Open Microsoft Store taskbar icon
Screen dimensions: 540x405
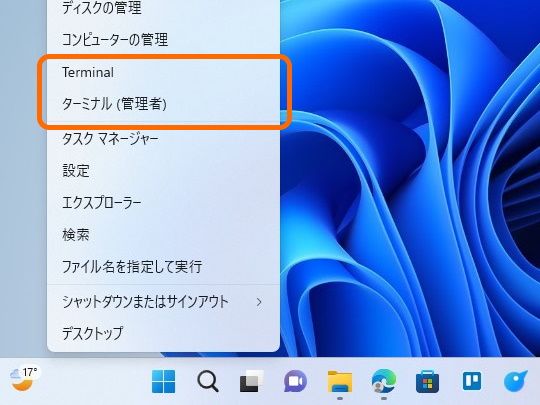pyautogui.click(x=427, y=381)
